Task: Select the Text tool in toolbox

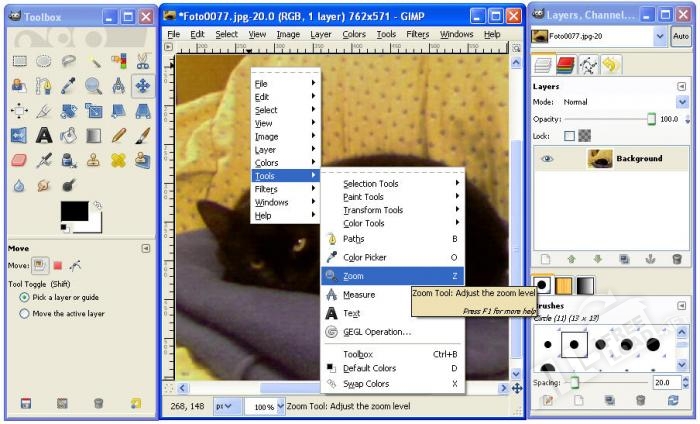Action: [44, 135]
